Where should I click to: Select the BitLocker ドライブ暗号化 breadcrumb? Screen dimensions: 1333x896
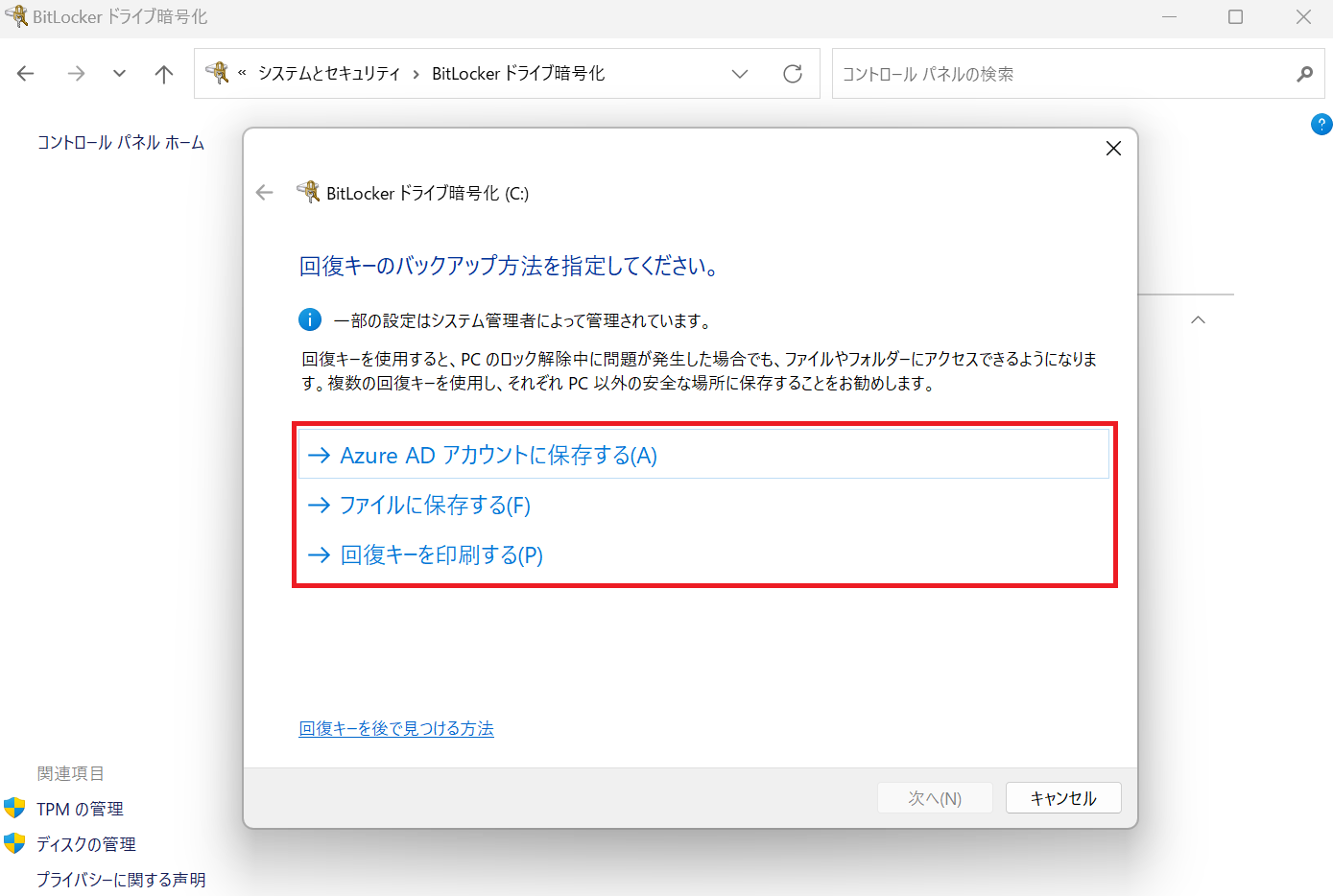click(518, 74)
